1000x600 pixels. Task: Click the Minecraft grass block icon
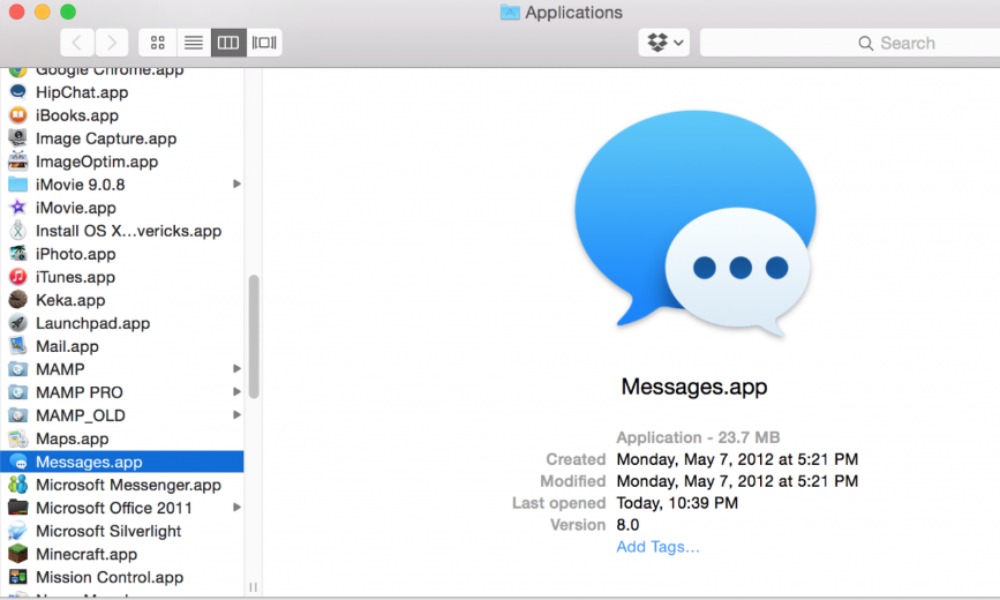[18, 554]
